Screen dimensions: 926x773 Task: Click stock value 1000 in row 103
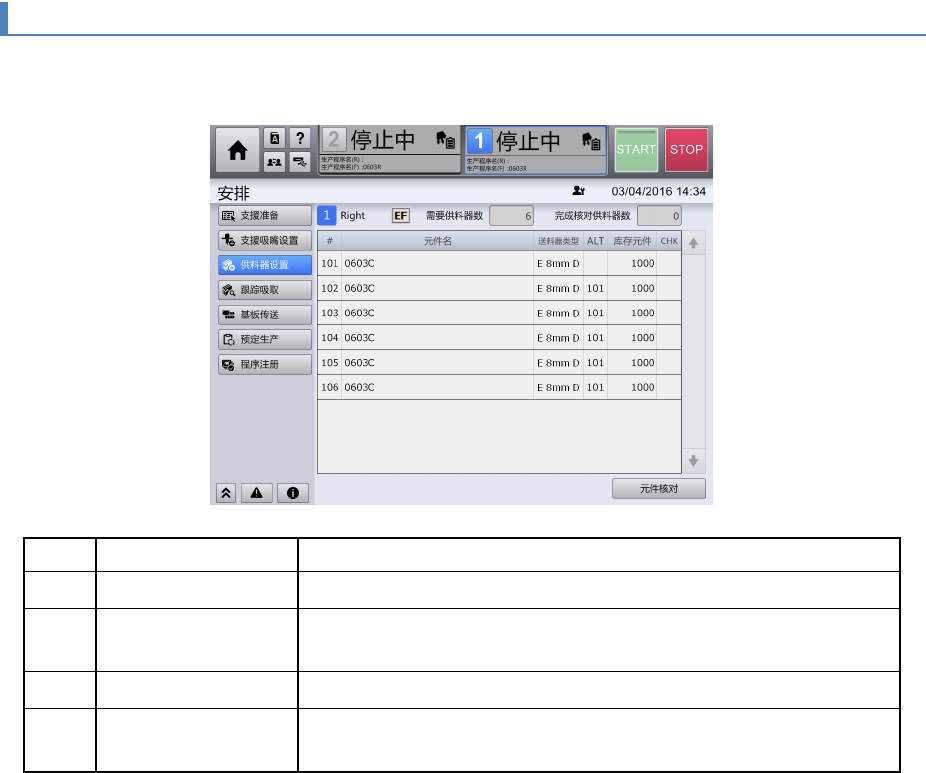click(643, 313)
